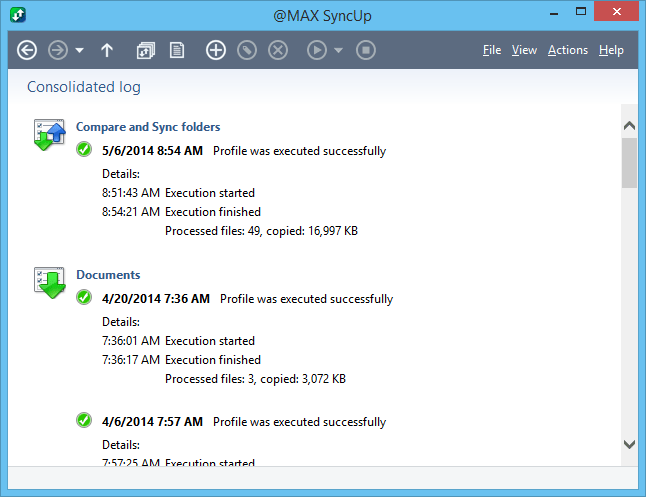Click the Delete profile X icon
This screenshot has width=646, height=497.
(278, 50)
